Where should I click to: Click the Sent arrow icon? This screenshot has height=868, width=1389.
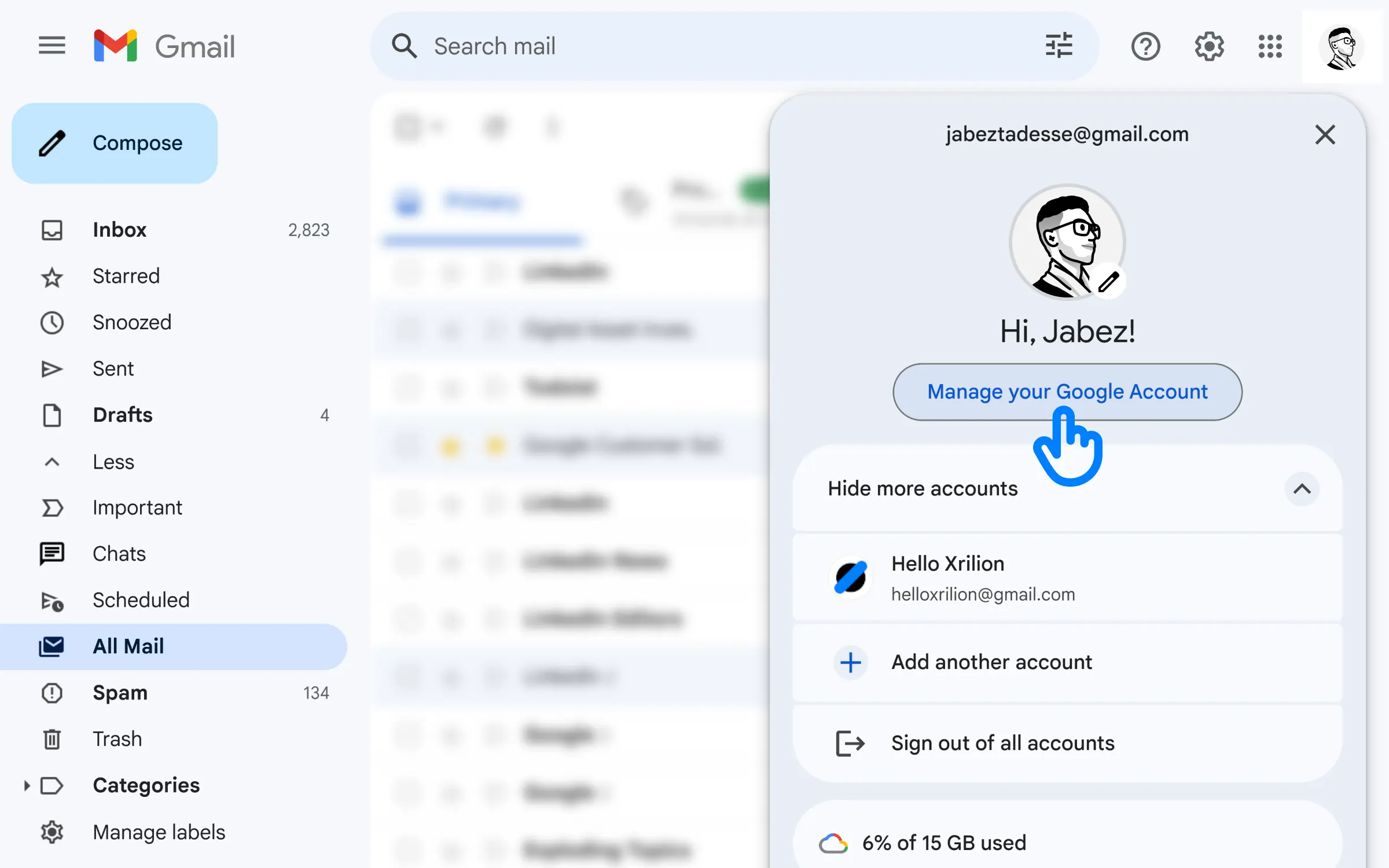pos(52,369)
